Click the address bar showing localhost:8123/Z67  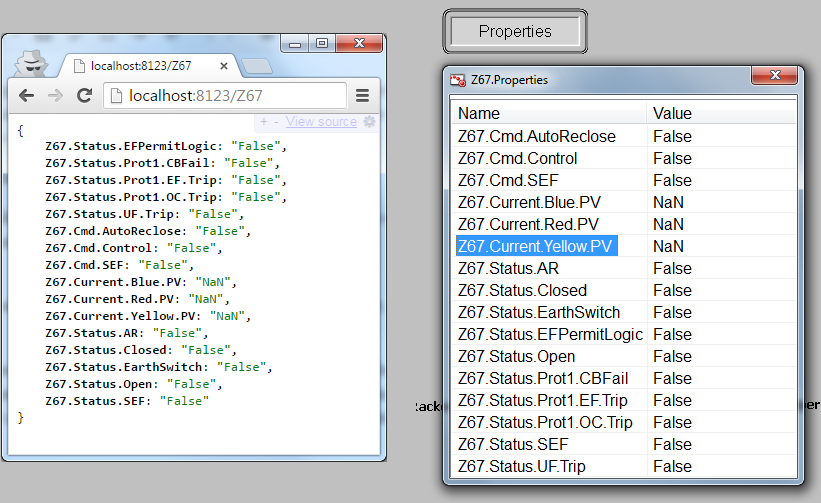[225, 96]
